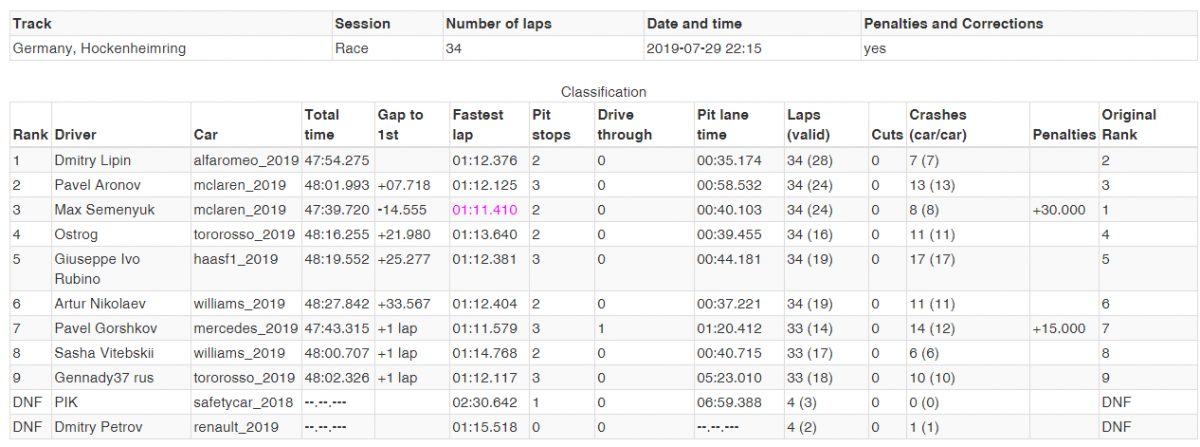Click the Classification table caption
1200x447 pixels.
603,91
